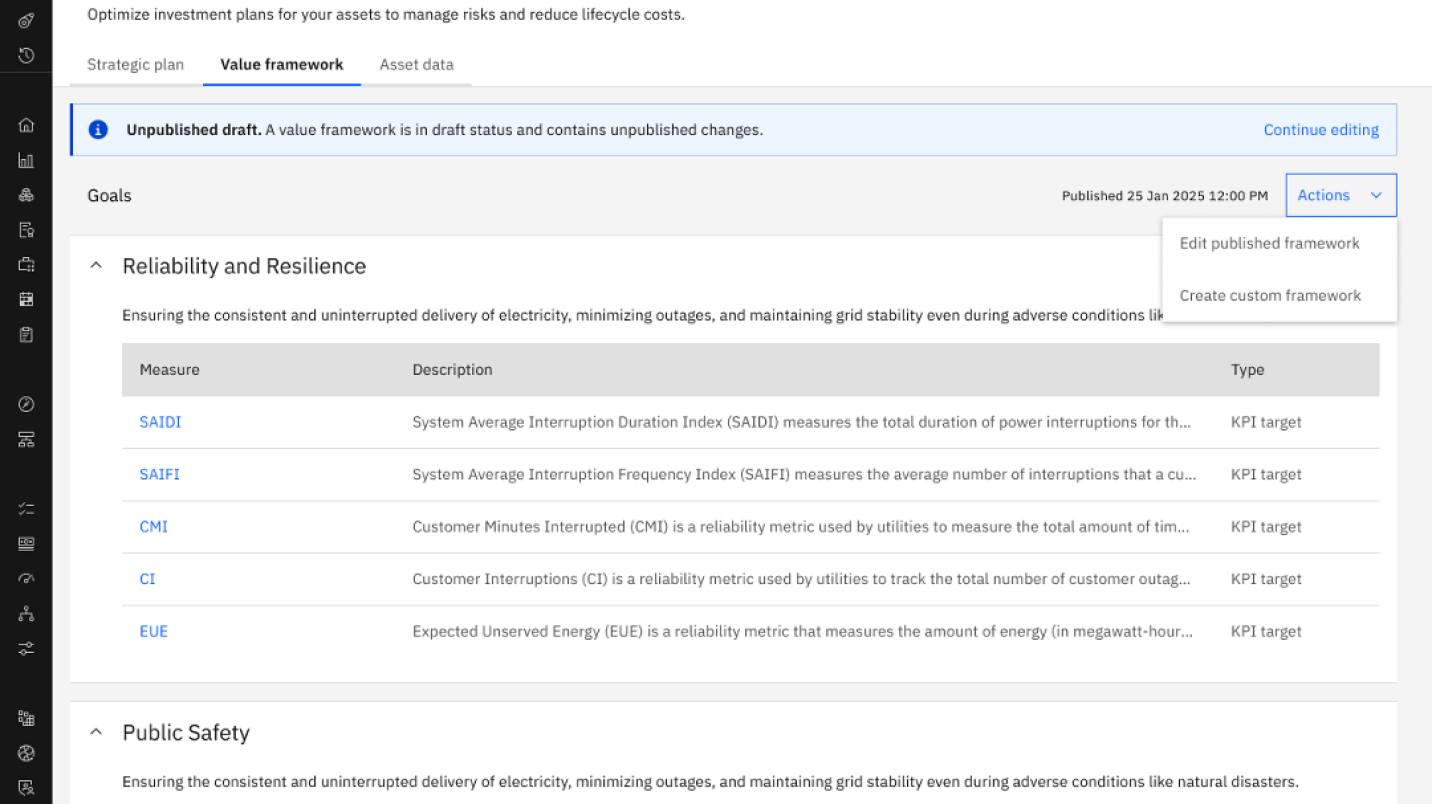Open the recent history clock icon
Screen dimensions: 1432x804
coord(26,55)
